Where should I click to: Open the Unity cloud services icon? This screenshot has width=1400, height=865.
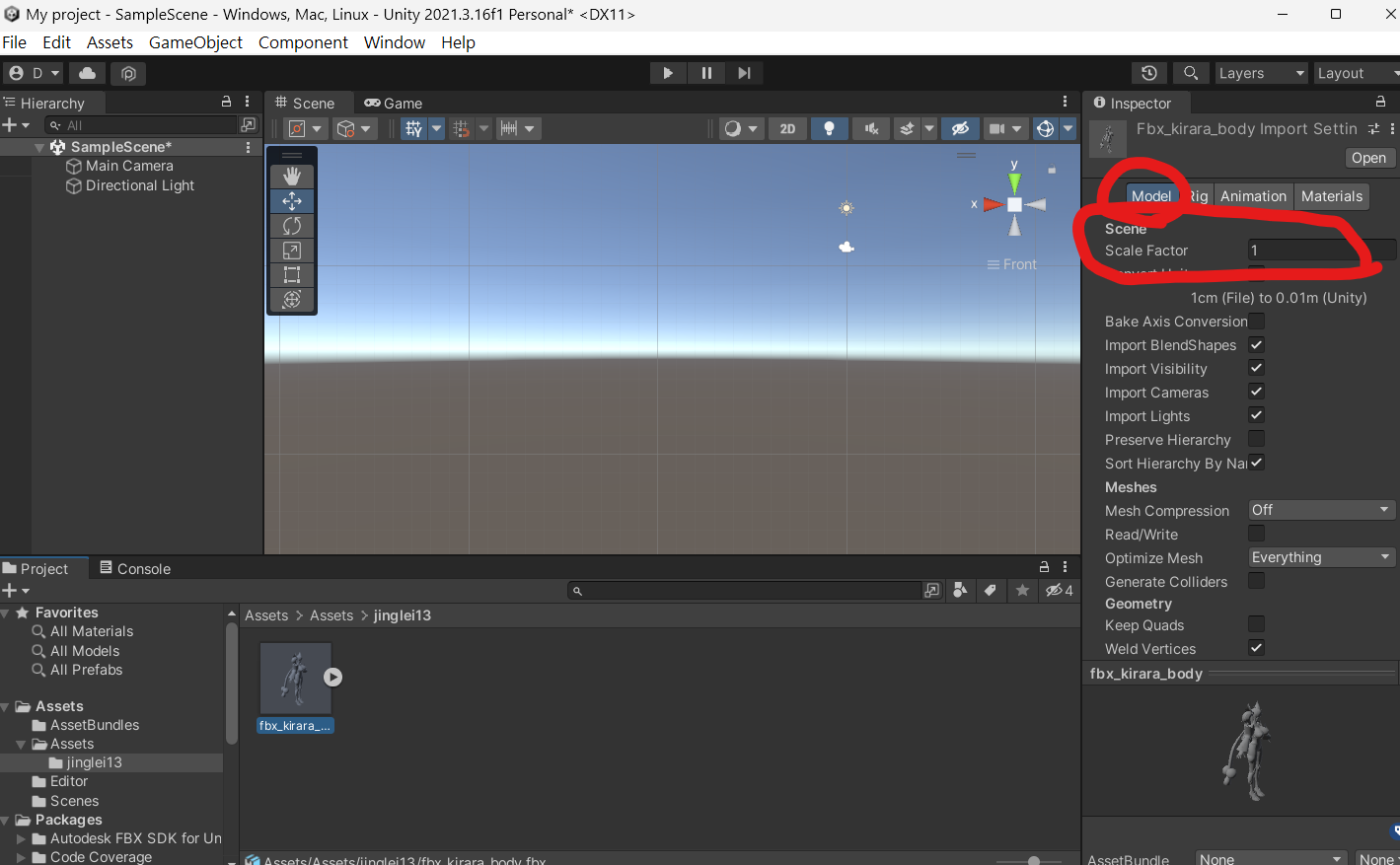88,73
